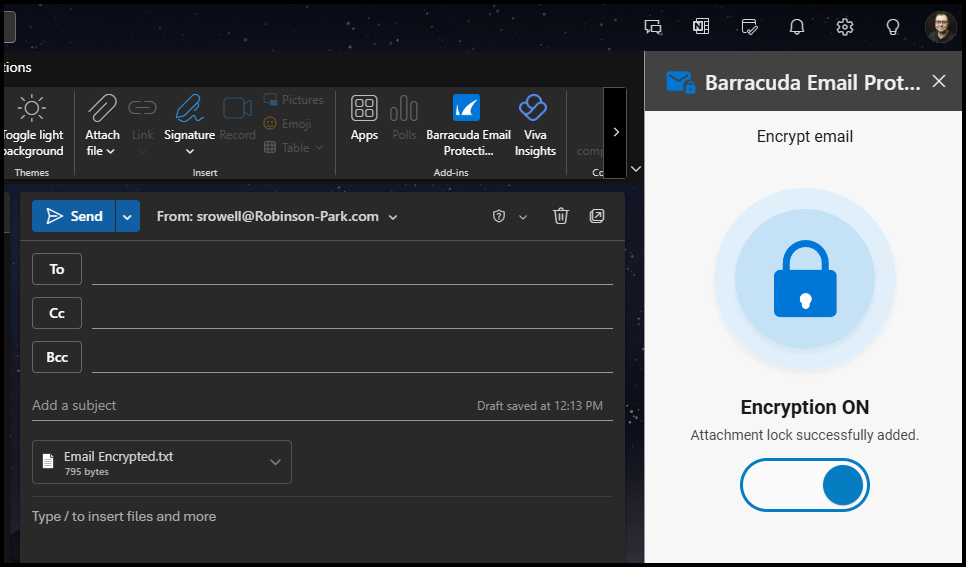Image resolution: width=966 pixels, height=567 pixels.
Task: Click the Attach file paperclip icon
Action: point(102,108)
